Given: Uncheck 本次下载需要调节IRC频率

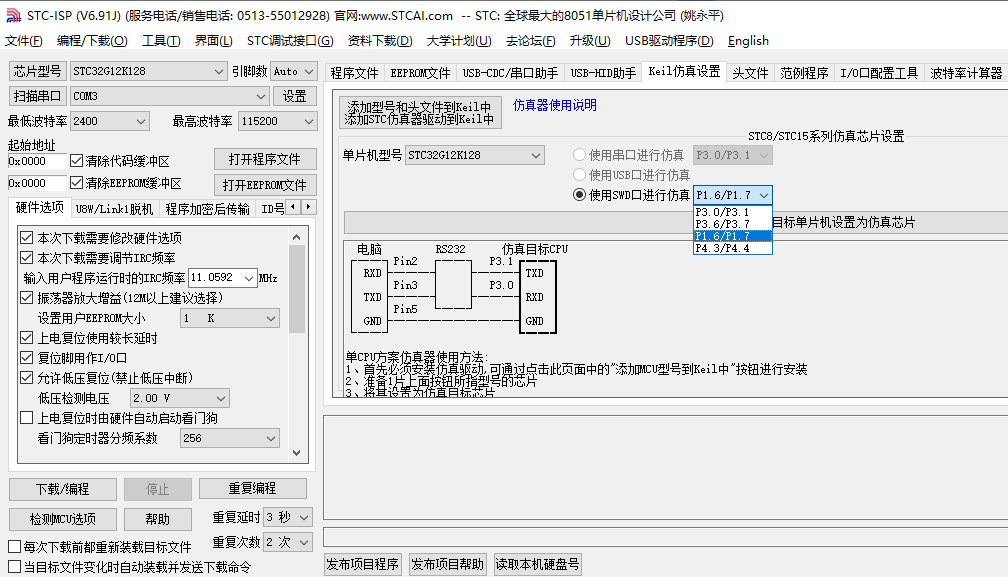Looking at the screenshot, I should 26,258.
